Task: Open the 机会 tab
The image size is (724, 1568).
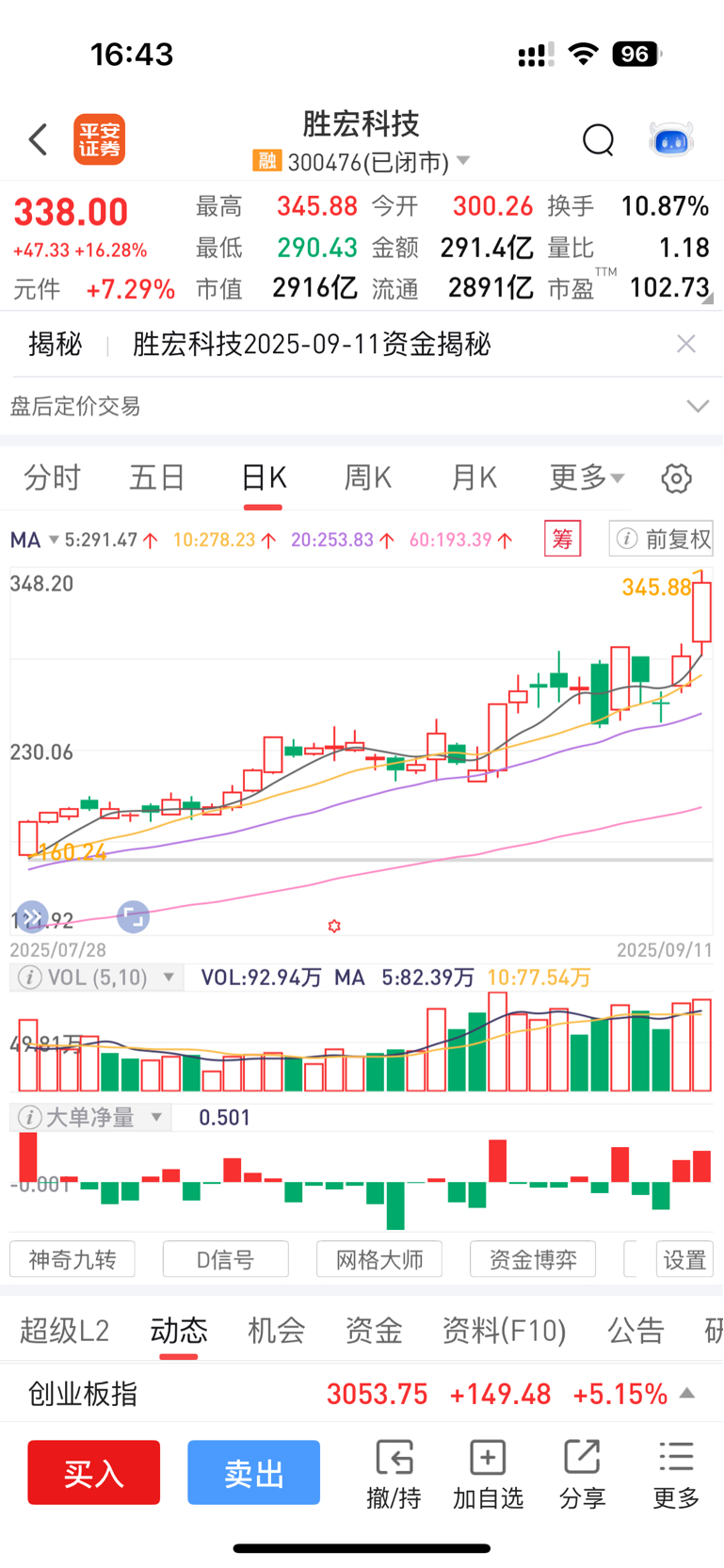Action: [277, 1331]
